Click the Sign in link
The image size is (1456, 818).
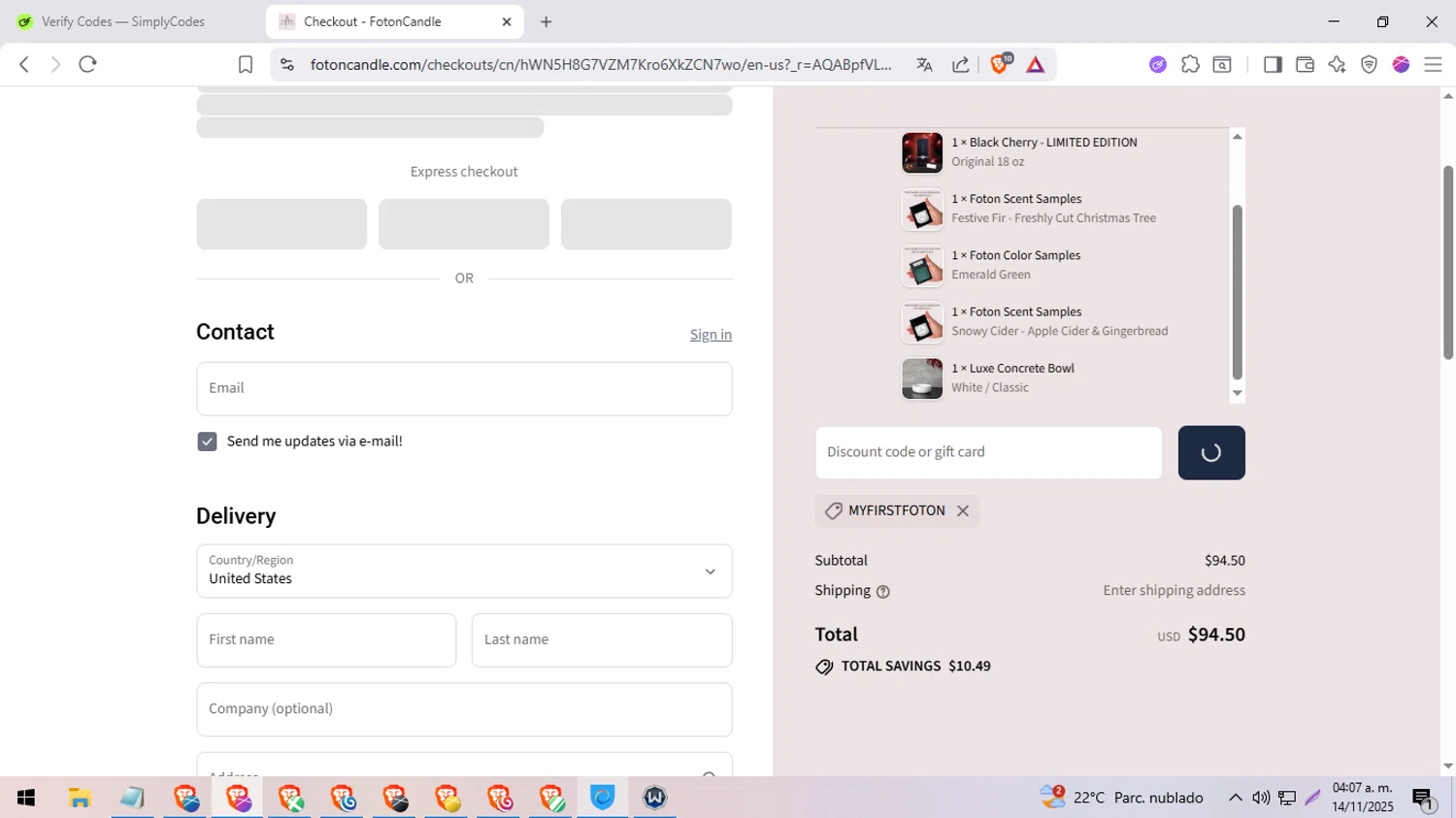point(711,334)
